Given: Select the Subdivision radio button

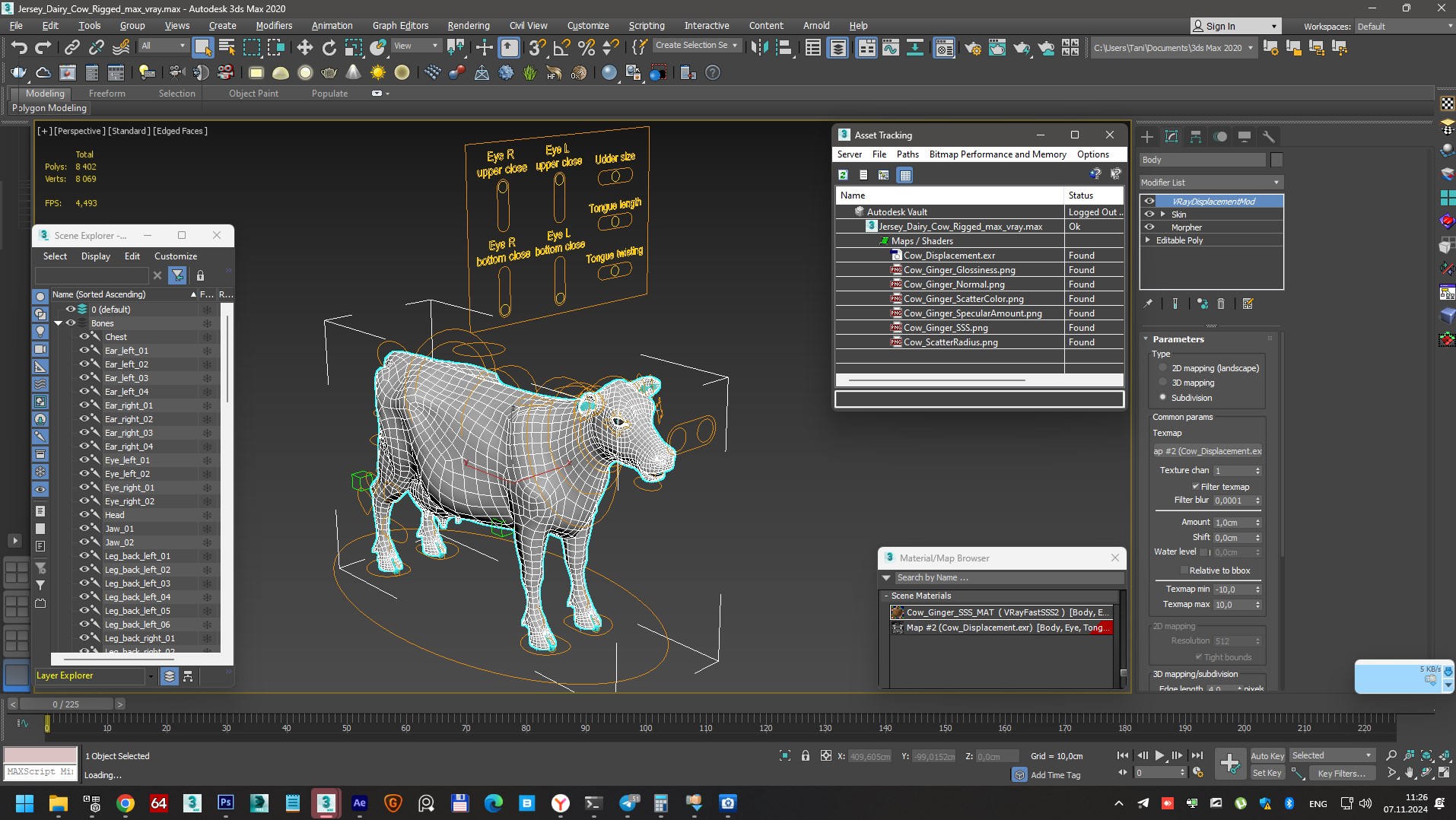Looking at the screenshot, I should click(x=1162, y=397).
